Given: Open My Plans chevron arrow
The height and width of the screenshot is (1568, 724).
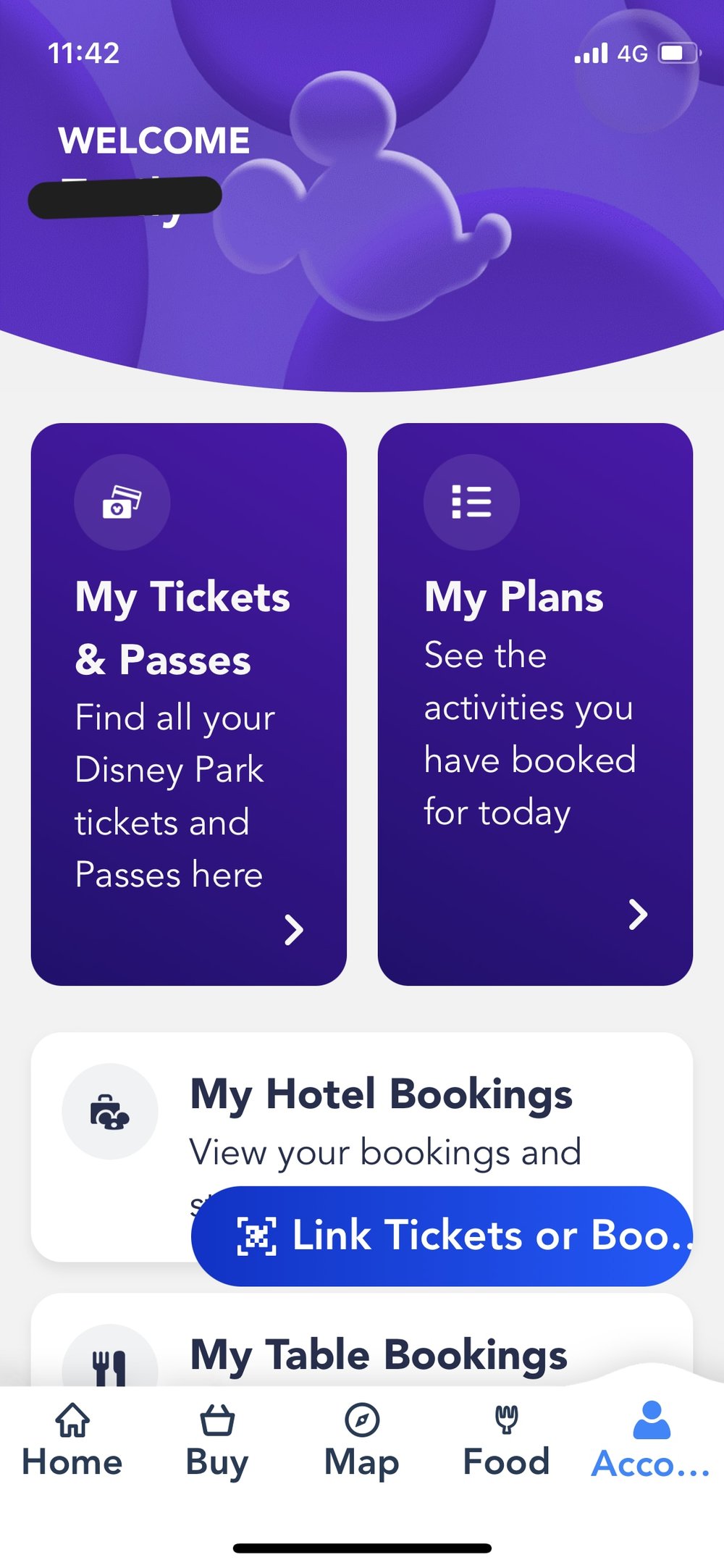Looking at the screenshot, I should (637, 914).
